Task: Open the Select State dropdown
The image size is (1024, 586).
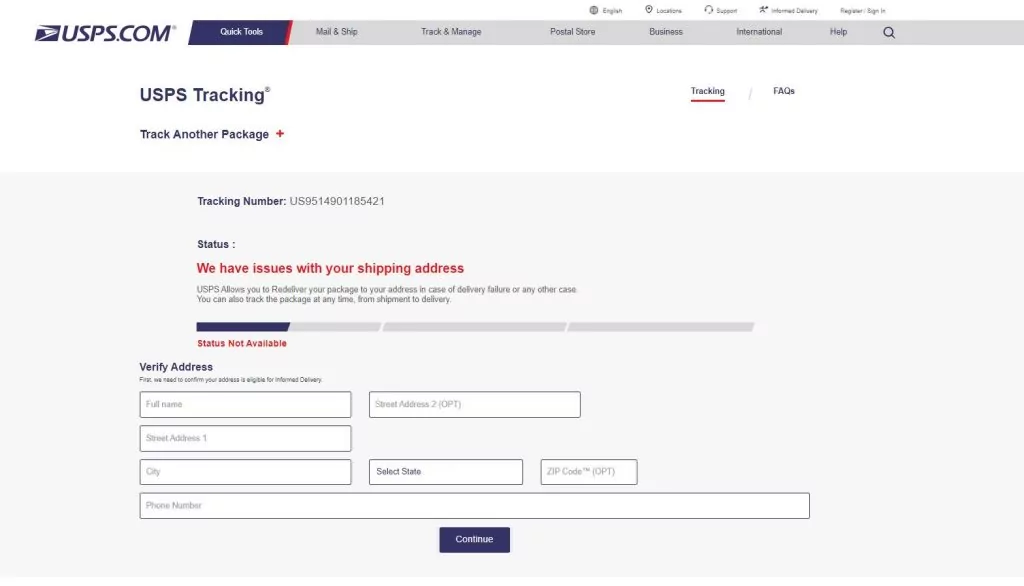Action: [x=445, y=472]
